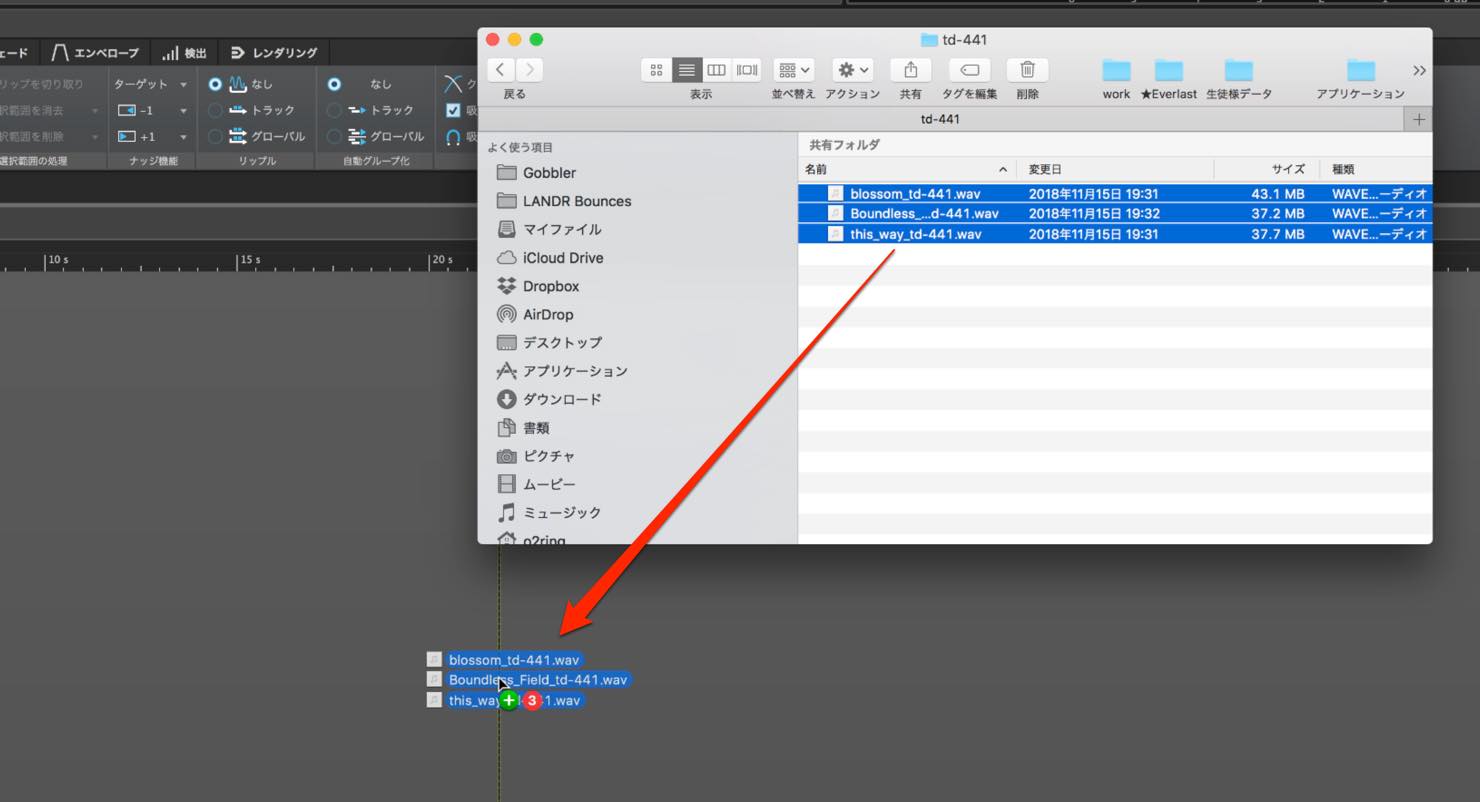Click the trash delete icon
This screenshot has height=802, width=1480.
coord(1027,70)
